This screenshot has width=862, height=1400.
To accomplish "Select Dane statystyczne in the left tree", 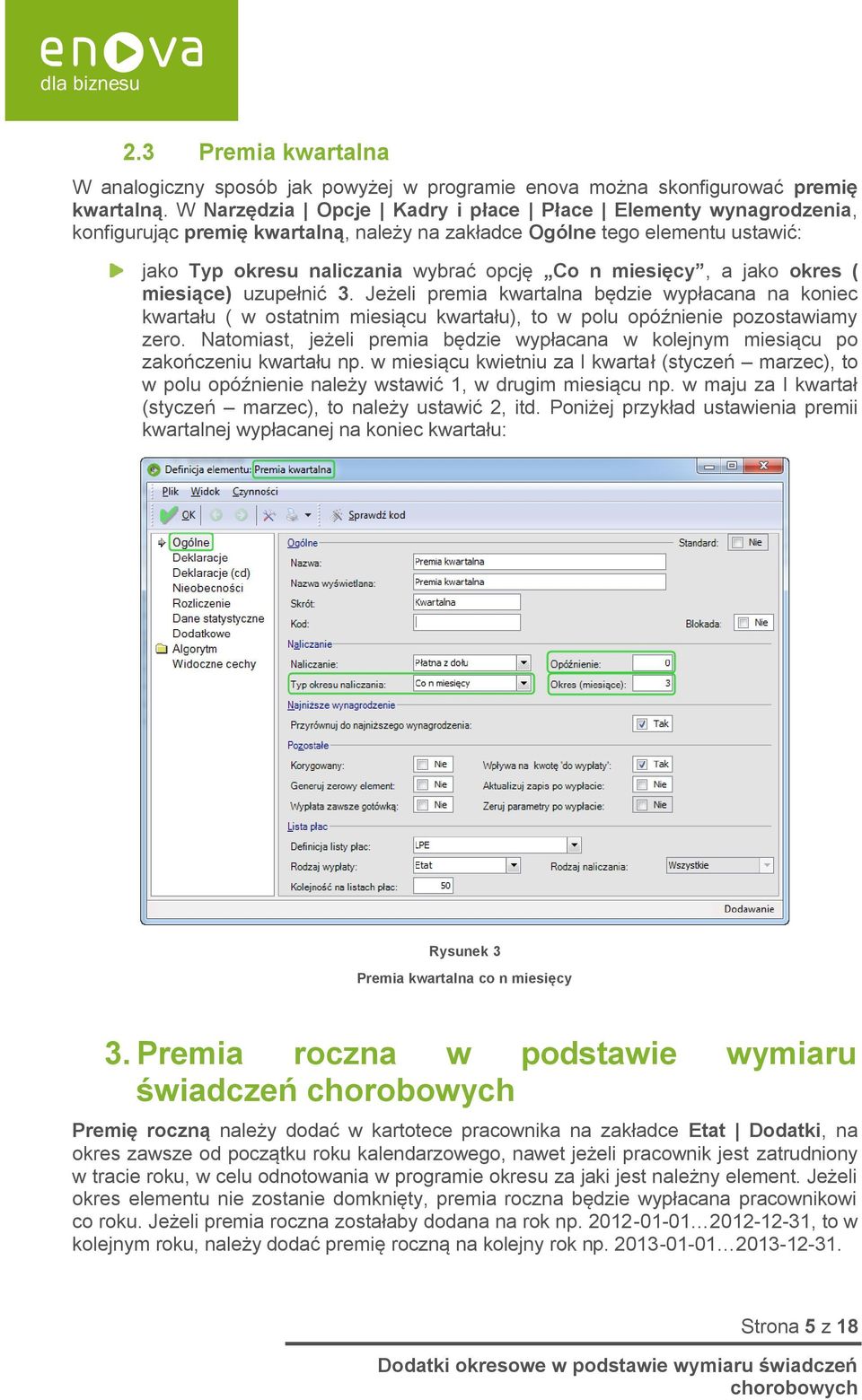I will 218,618.
